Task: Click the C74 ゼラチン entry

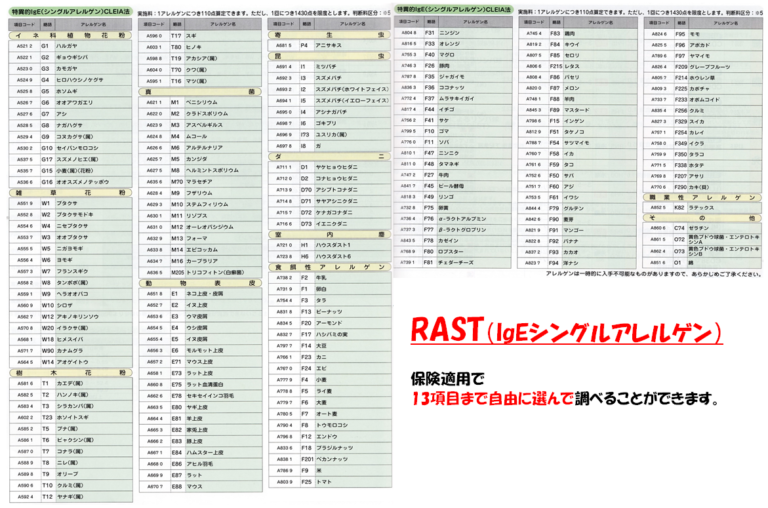Action: click(x=703, y=228)
